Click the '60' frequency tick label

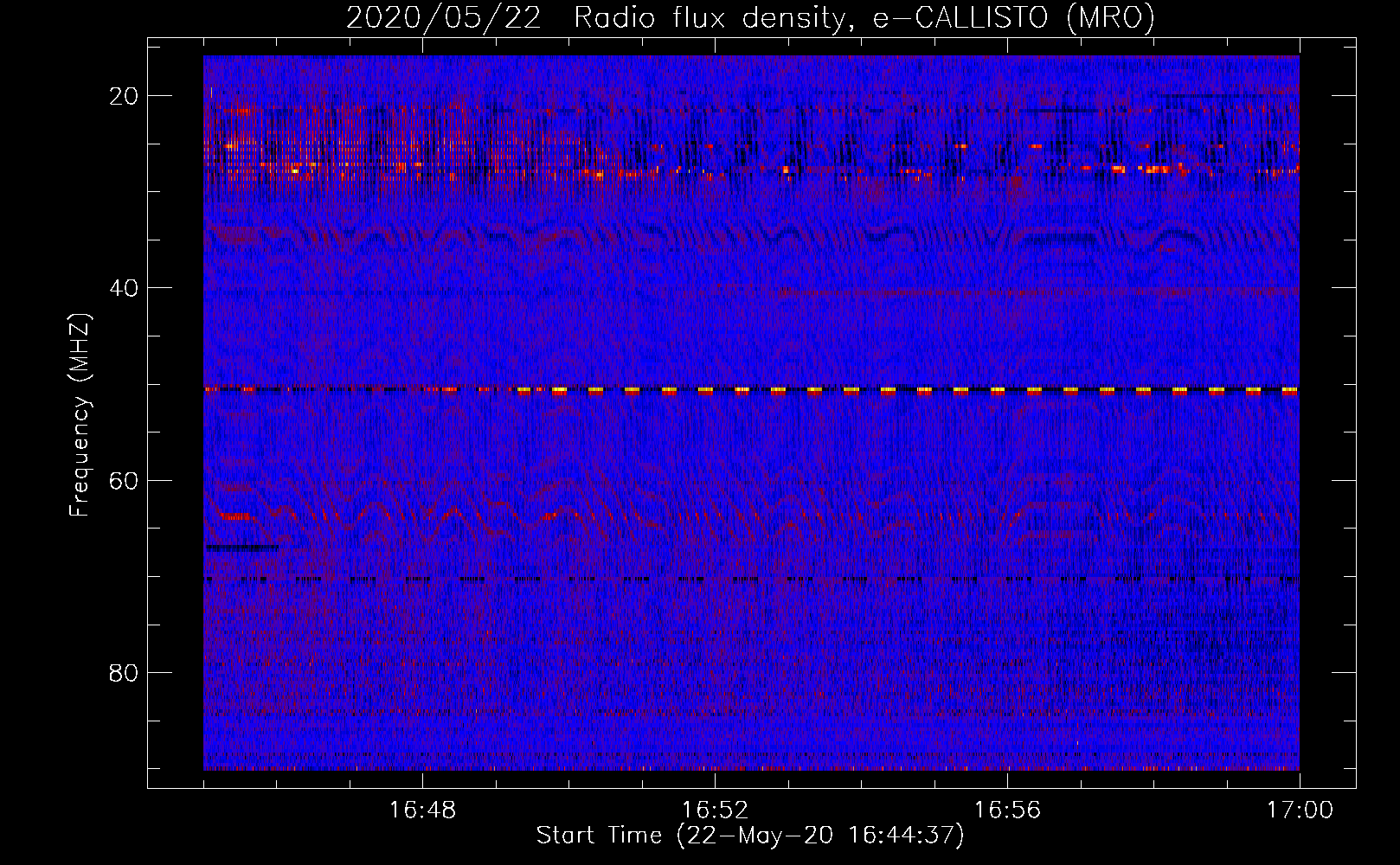click(x=124, y=480)
